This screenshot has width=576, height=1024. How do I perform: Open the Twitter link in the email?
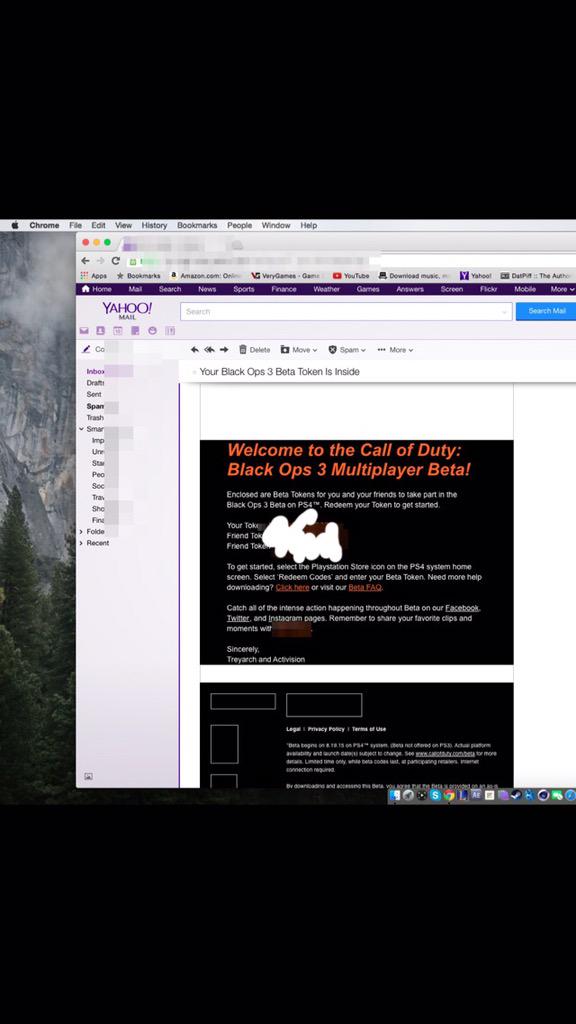[238, 618]
